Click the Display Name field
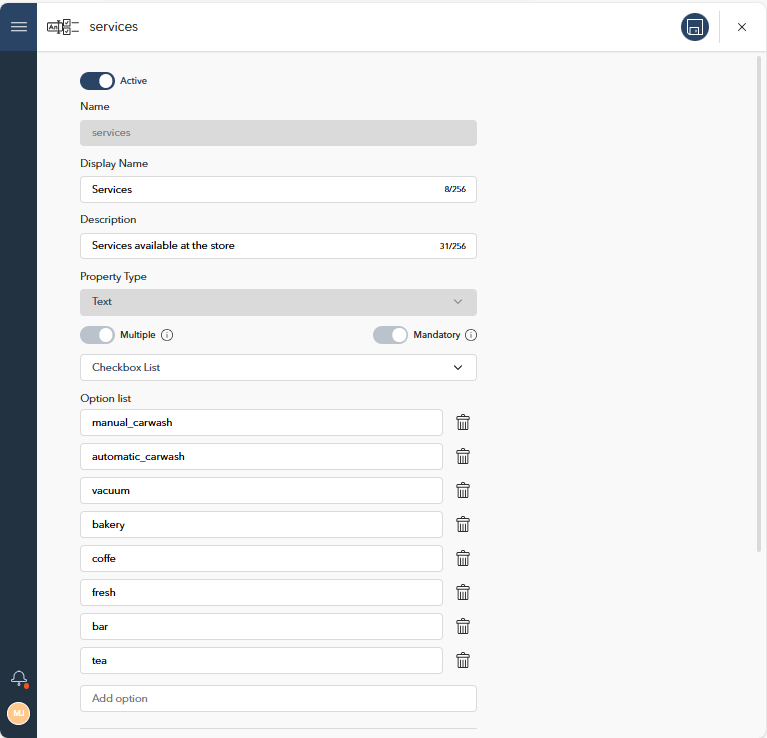Viewport: 767px width, 738px height. (278, 189)
